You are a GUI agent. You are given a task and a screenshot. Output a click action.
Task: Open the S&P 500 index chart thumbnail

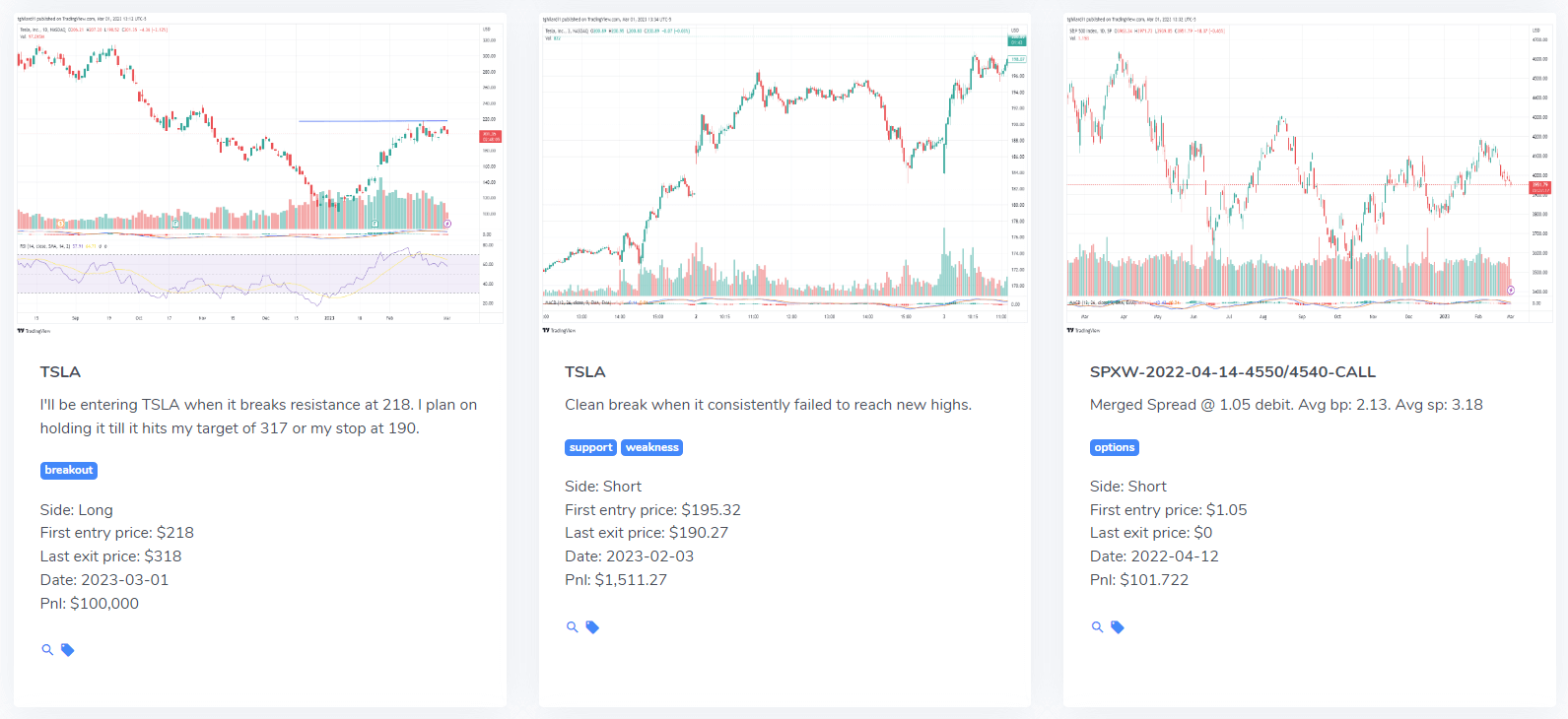coord(1310,169)
